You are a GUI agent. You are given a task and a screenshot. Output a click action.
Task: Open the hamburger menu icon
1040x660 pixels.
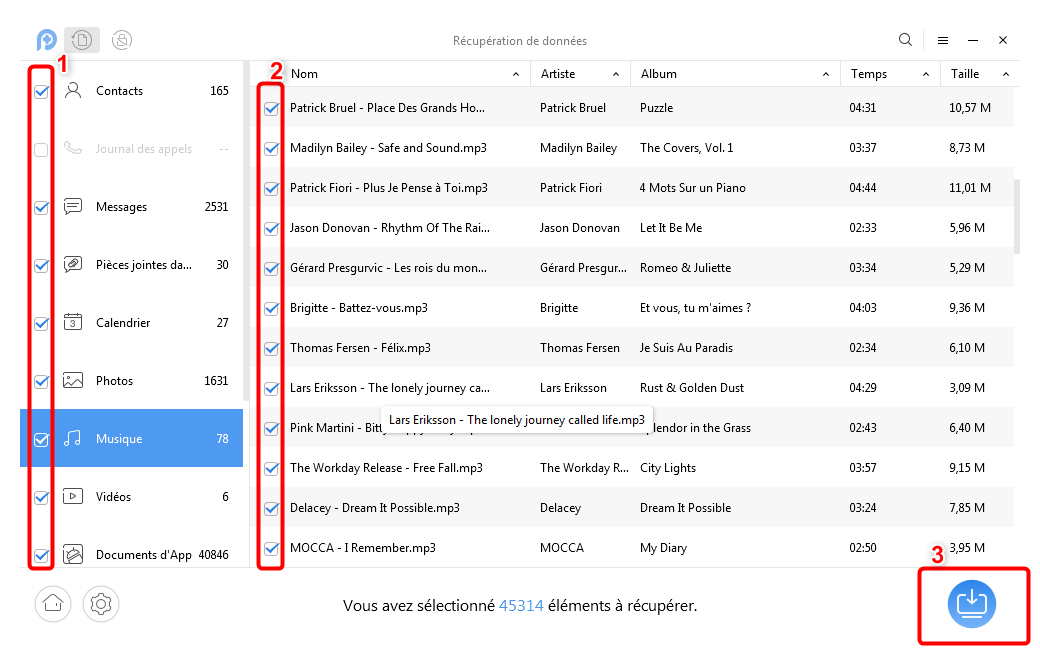(943, 40)
